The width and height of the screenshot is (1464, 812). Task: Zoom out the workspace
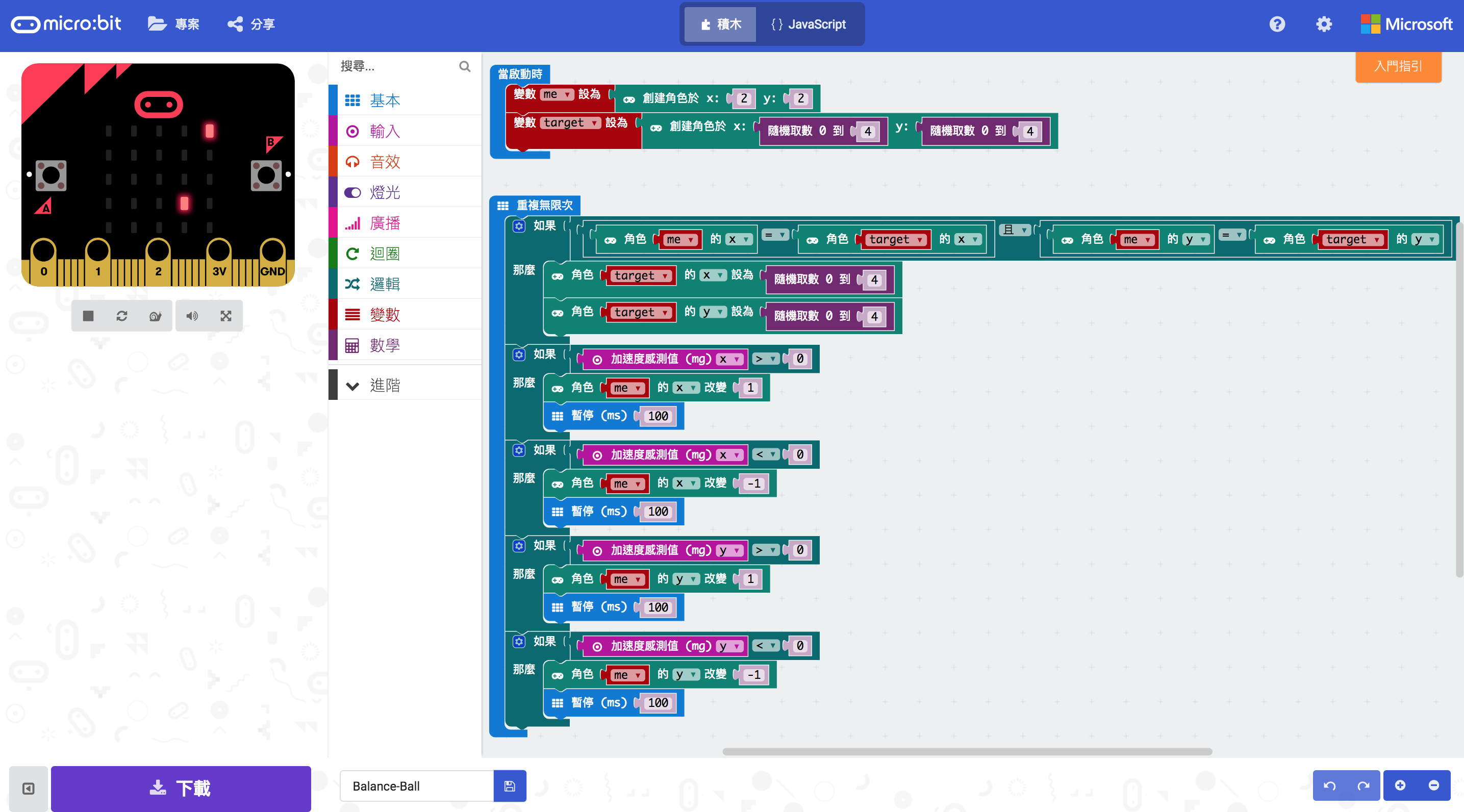pyautogui.click(x=1434, y=785)
